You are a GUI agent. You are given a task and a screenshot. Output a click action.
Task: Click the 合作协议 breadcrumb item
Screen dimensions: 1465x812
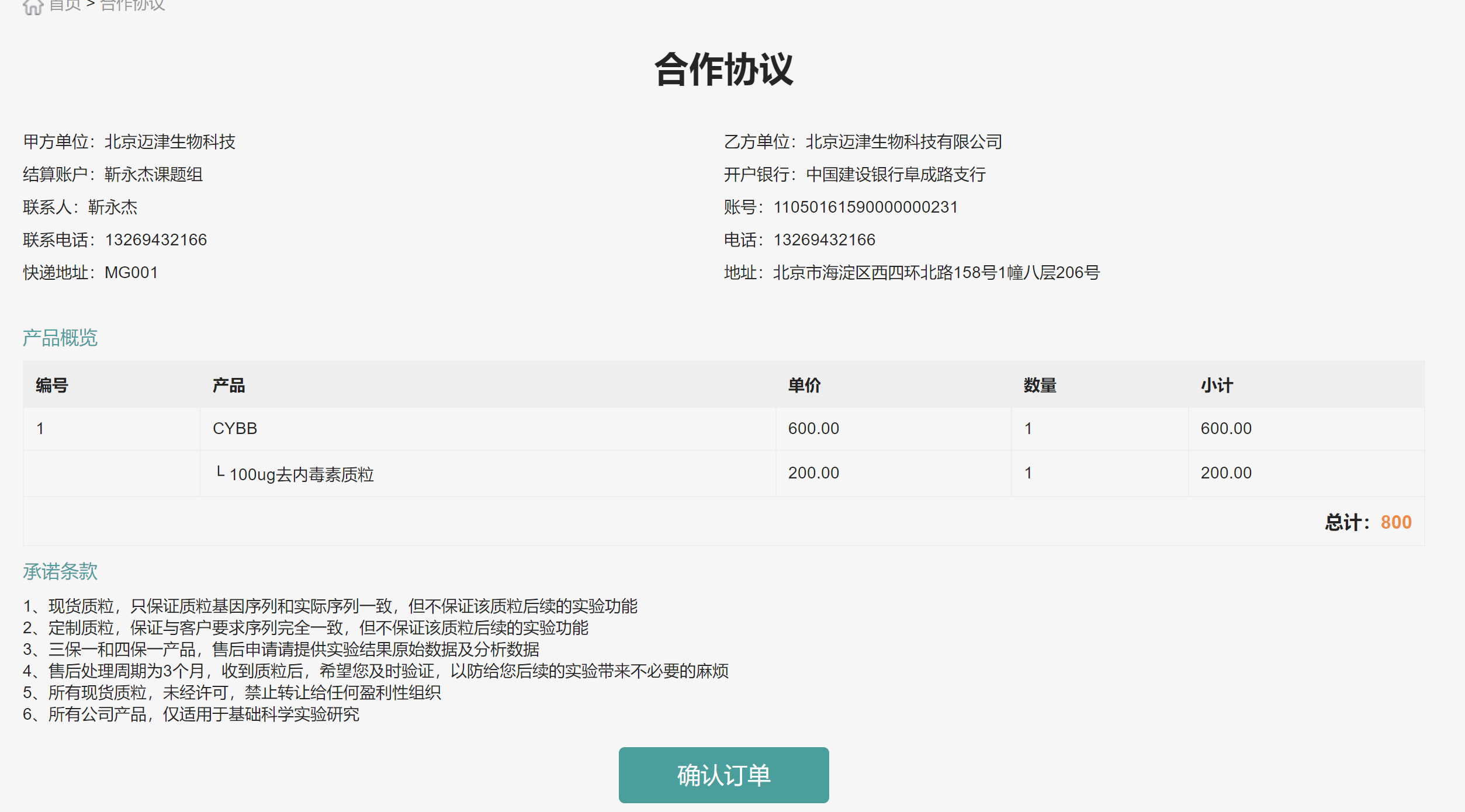coord(133,5)
